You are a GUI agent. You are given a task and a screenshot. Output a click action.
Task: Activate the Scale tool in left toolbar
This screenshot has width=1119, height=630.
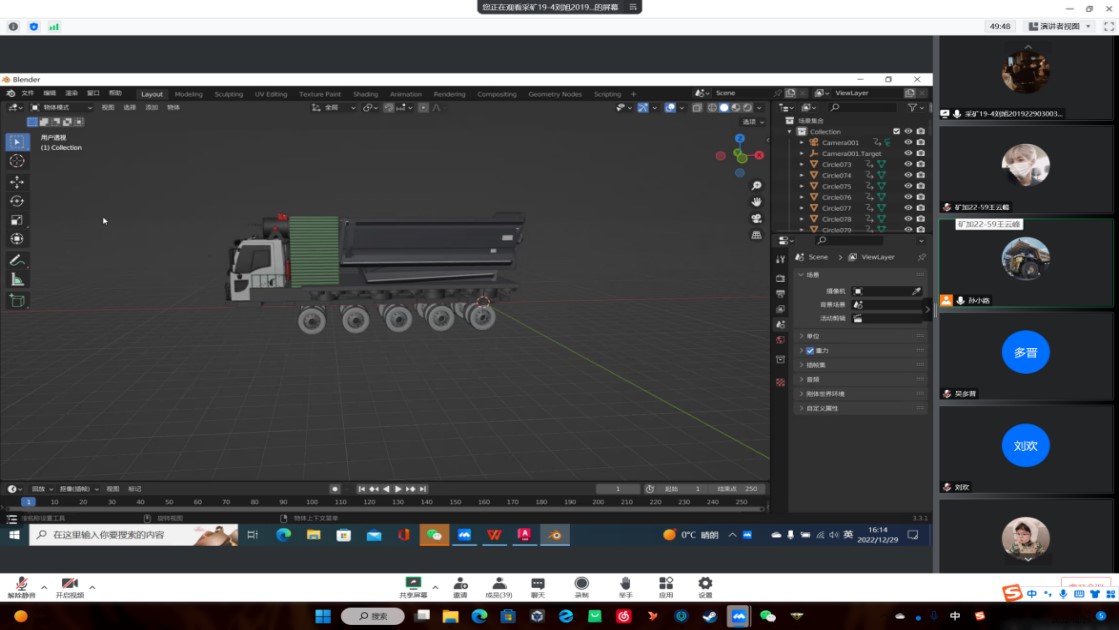coord(17,220)
